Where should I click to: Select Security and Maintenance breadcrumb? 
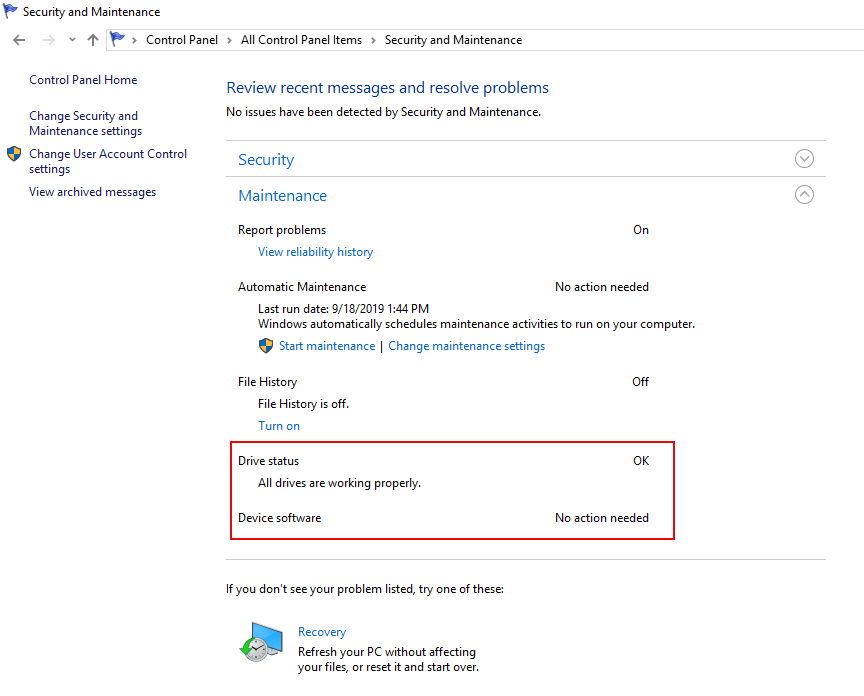[x=453, y=40]
